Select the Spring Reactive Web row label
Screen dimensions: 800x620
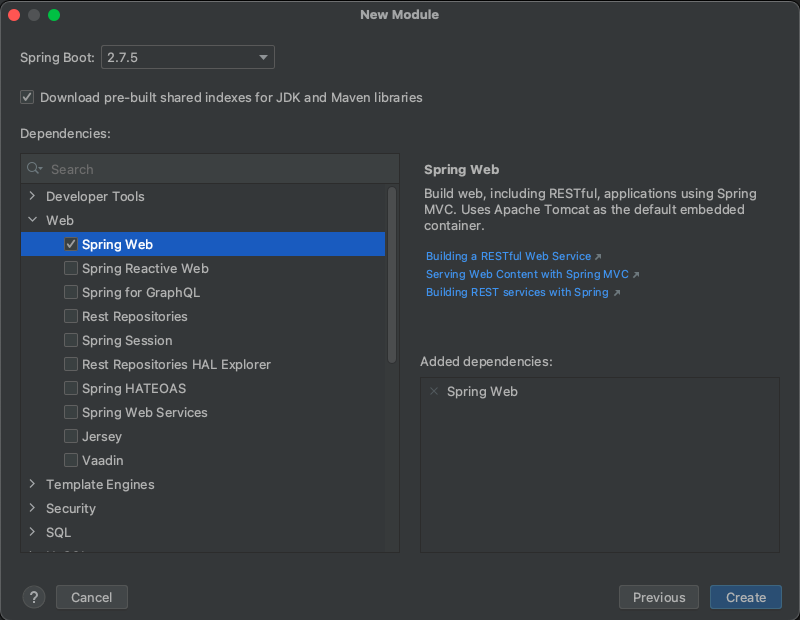tap(145, 268)
